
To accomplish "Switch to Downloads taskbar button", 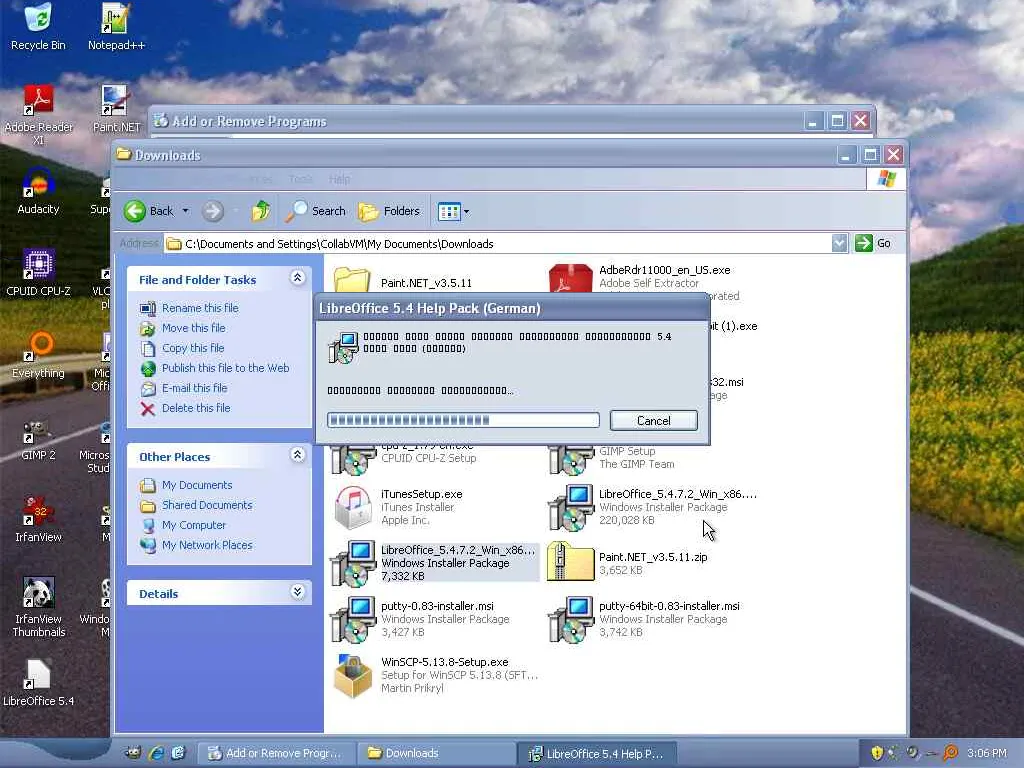I will (436, 754).
